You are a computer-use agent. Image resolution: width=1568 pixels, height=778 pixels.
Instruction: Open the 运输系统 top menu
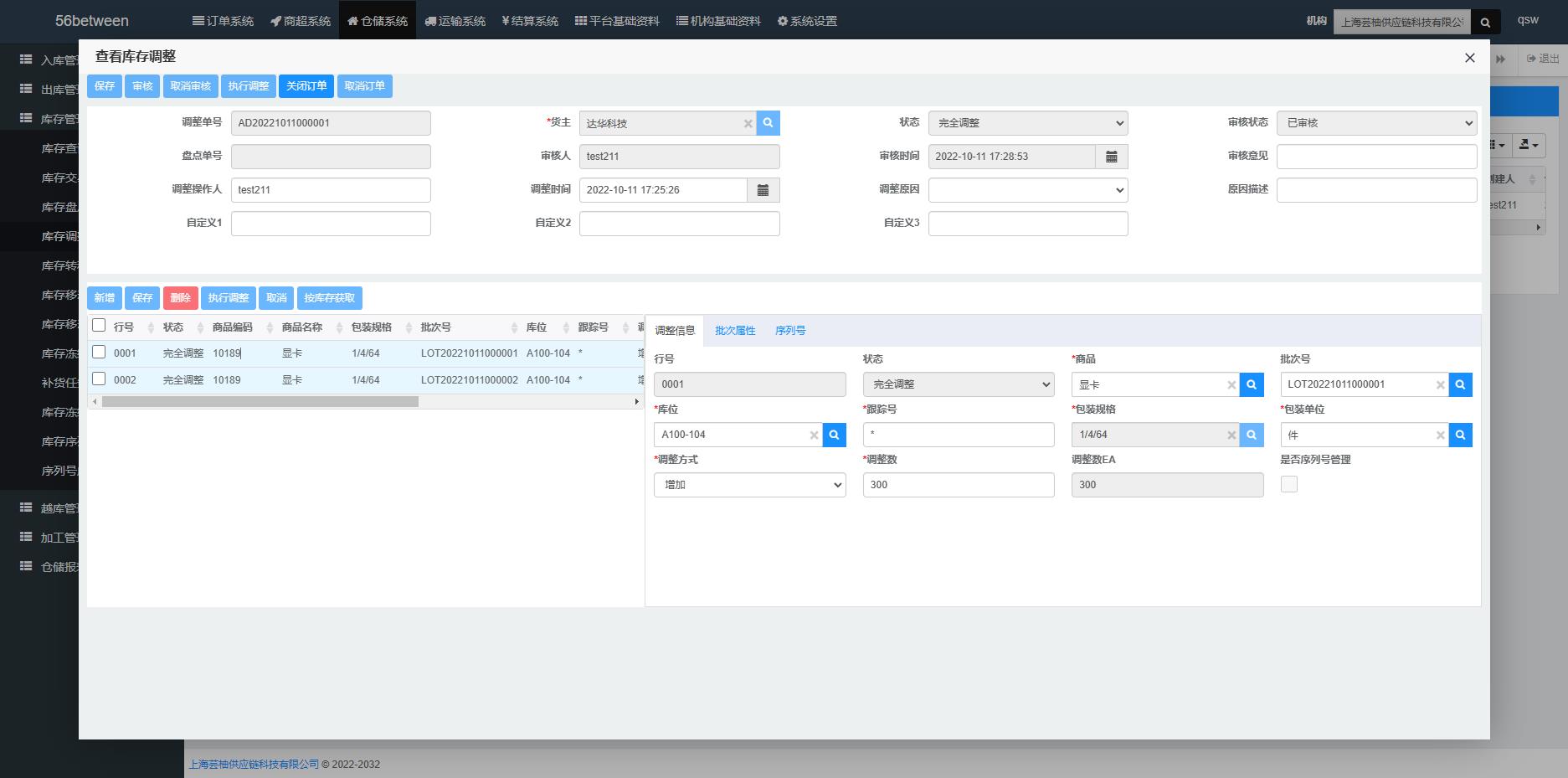click(455, 21)
